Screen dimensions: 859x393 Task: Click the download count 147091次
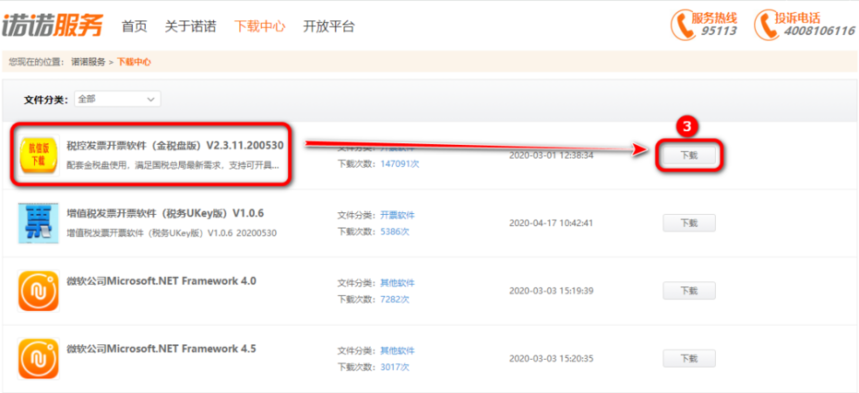pos(400,163)
